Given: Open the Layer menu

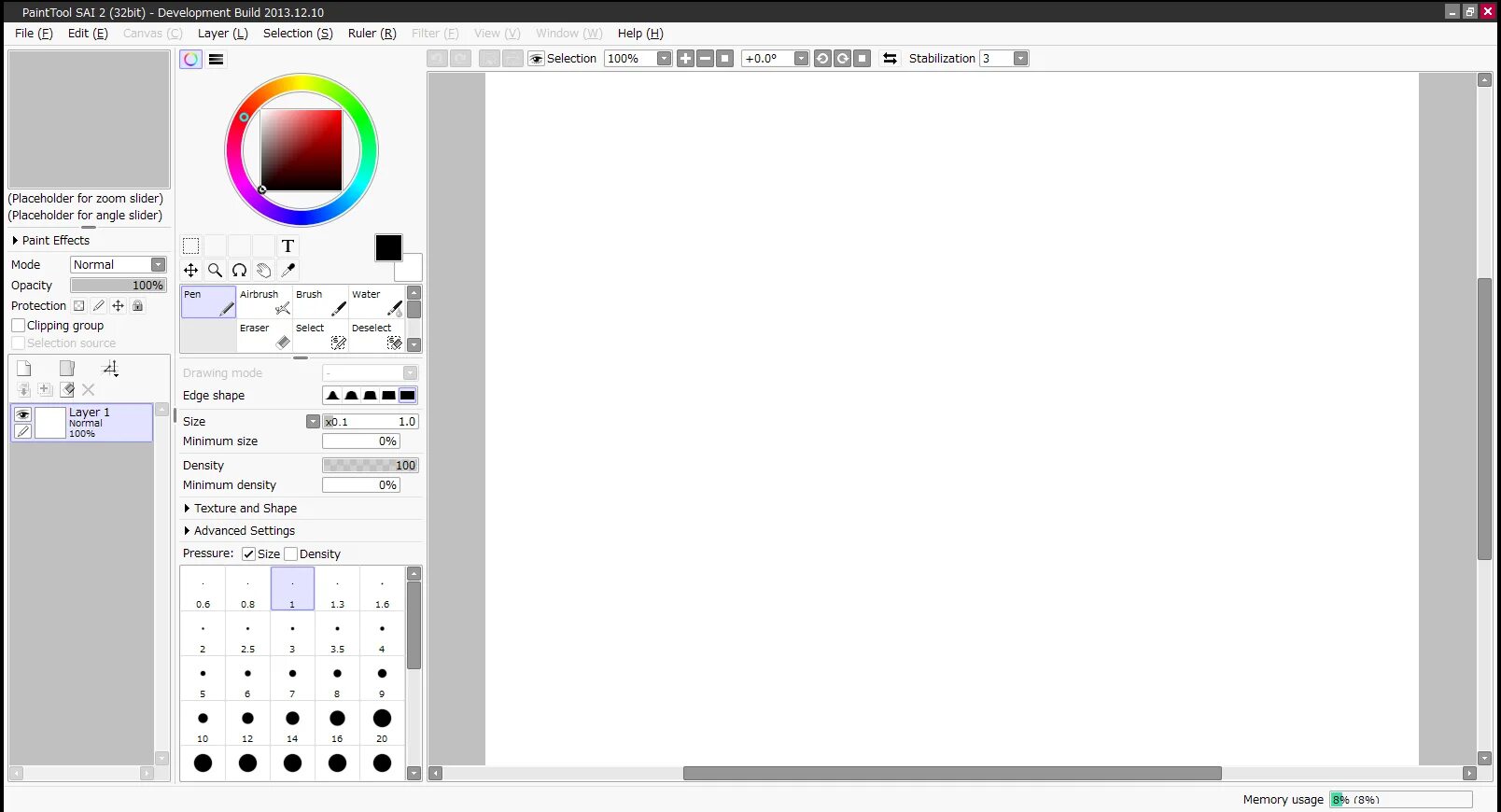Looking at the screenshot, I should pos(223,33).
